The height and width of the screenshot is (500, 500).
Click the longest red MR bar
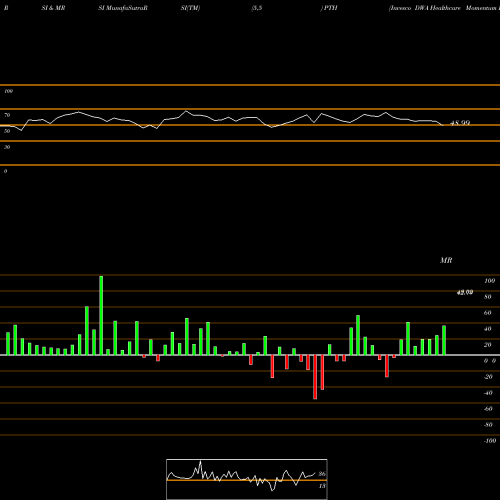[315, 377]
